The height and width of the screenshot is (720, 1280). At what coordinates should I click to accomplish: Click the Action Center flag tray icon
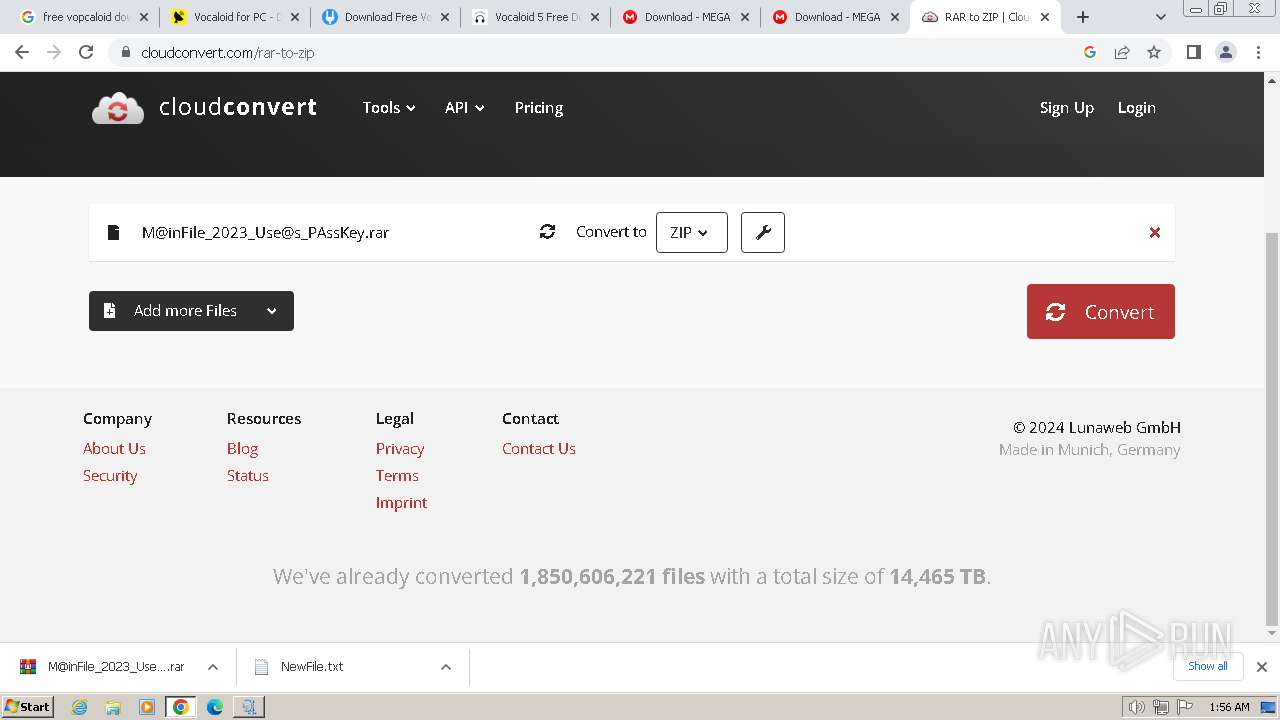1184,707
